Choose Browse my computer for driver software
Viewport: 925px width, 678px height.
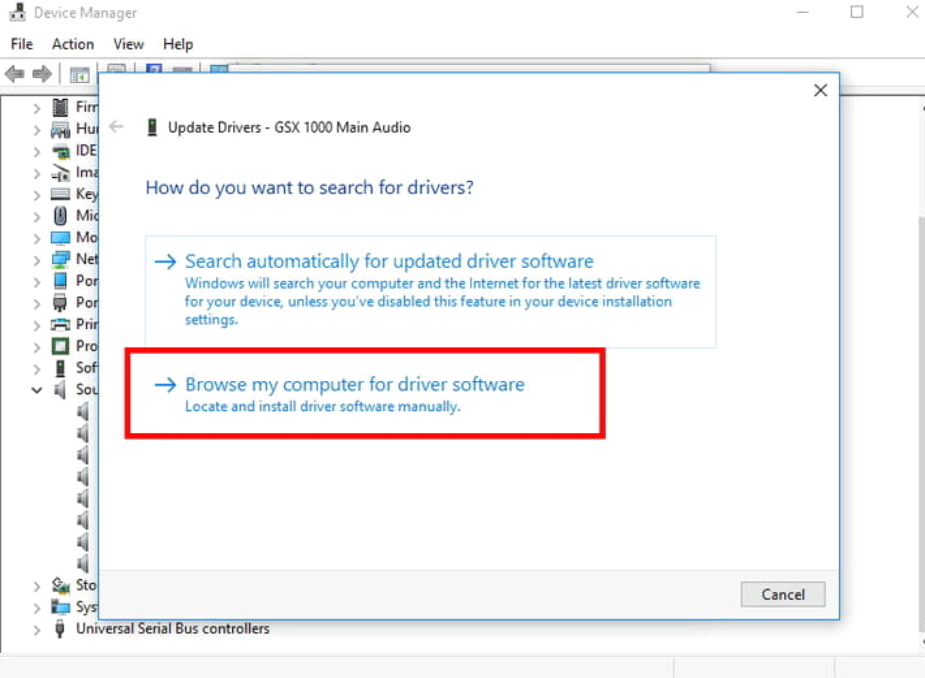coord(354,384)
